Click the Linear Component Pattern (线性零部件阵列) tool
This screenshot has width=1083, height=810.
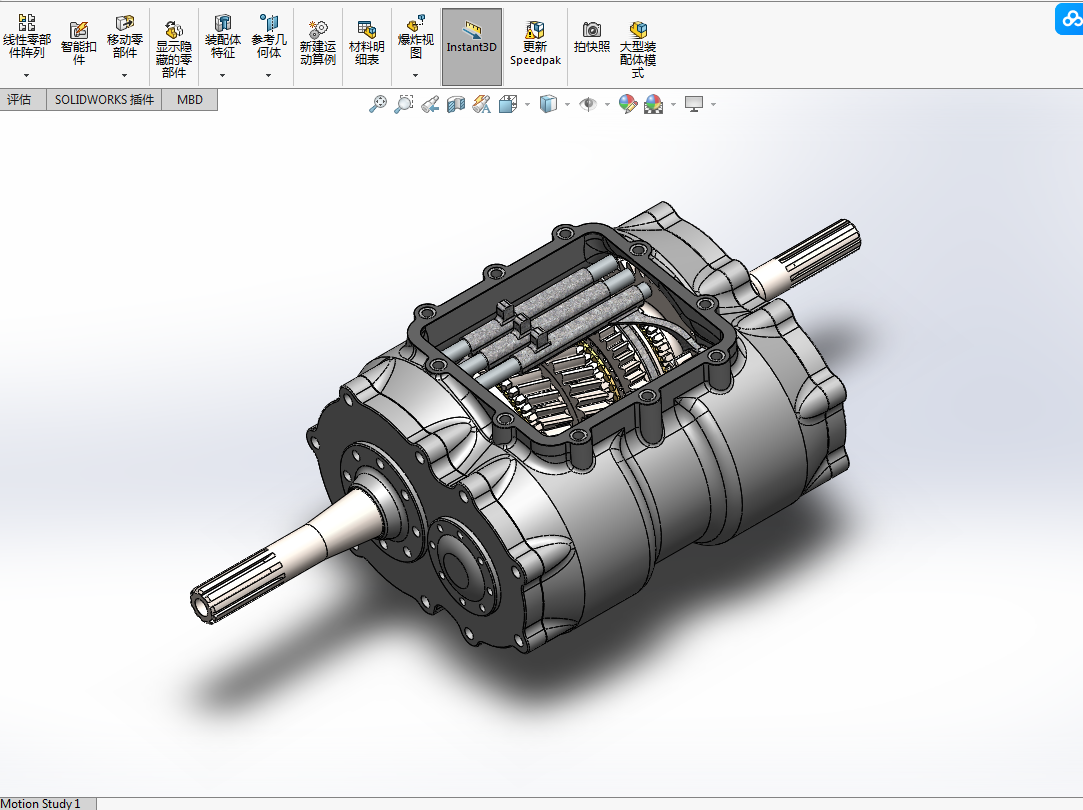pyautogui.click(x=26, y=37)
